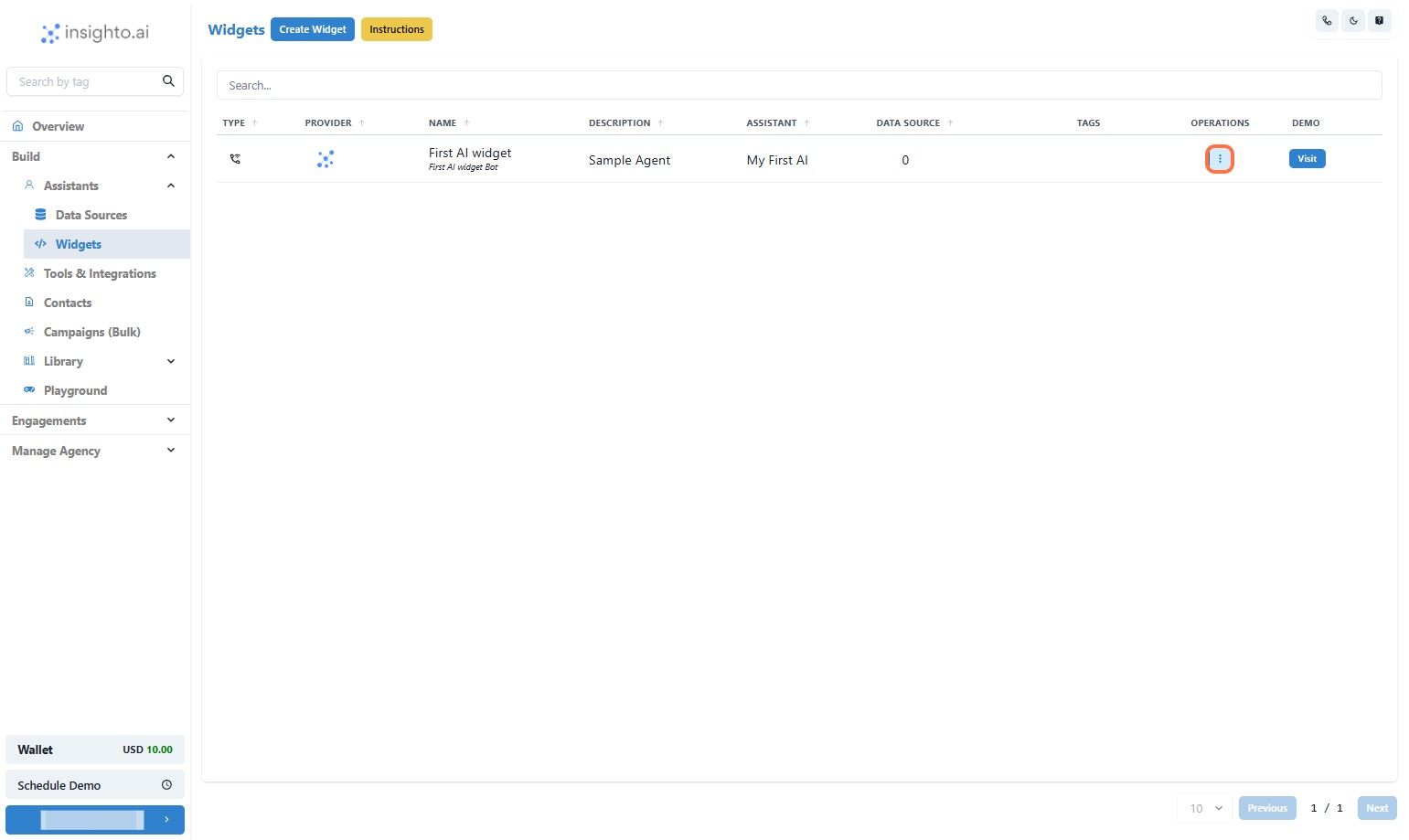Open the phone call icon at top right
This screenshot has height=840, width=1409.
(x=1327, y=20)
